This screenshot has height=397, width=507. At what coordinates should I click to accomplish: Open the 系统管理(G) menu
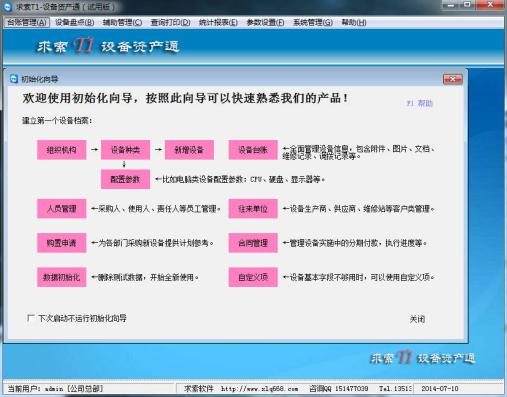(313, 22)
